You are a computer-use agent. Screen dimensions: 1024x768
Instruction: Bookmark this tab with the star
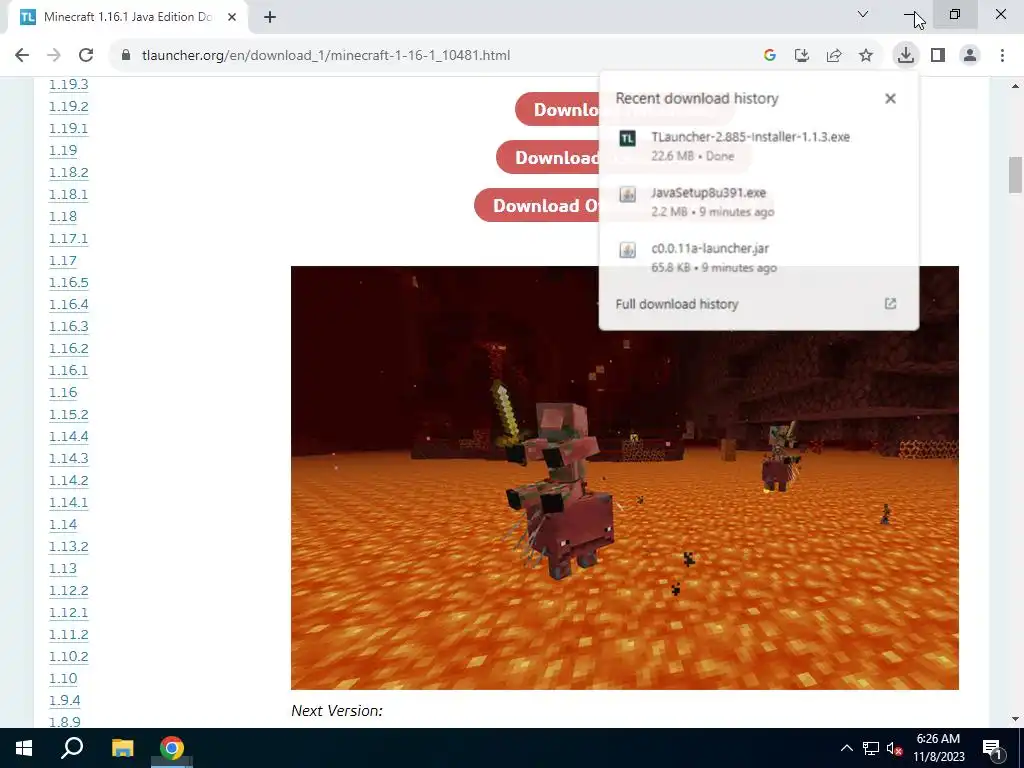click(x=865, y=56)
